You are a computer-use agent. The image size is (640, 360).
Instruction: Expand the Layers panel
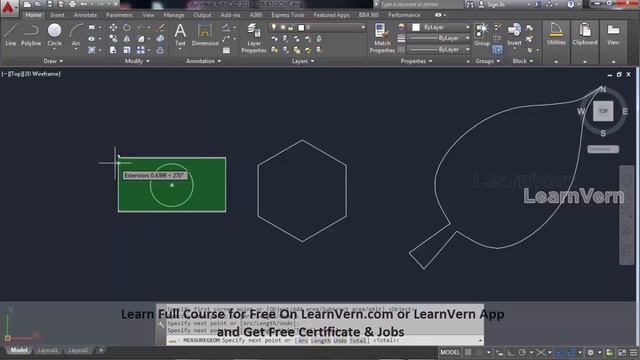click(x=303, y=61)
